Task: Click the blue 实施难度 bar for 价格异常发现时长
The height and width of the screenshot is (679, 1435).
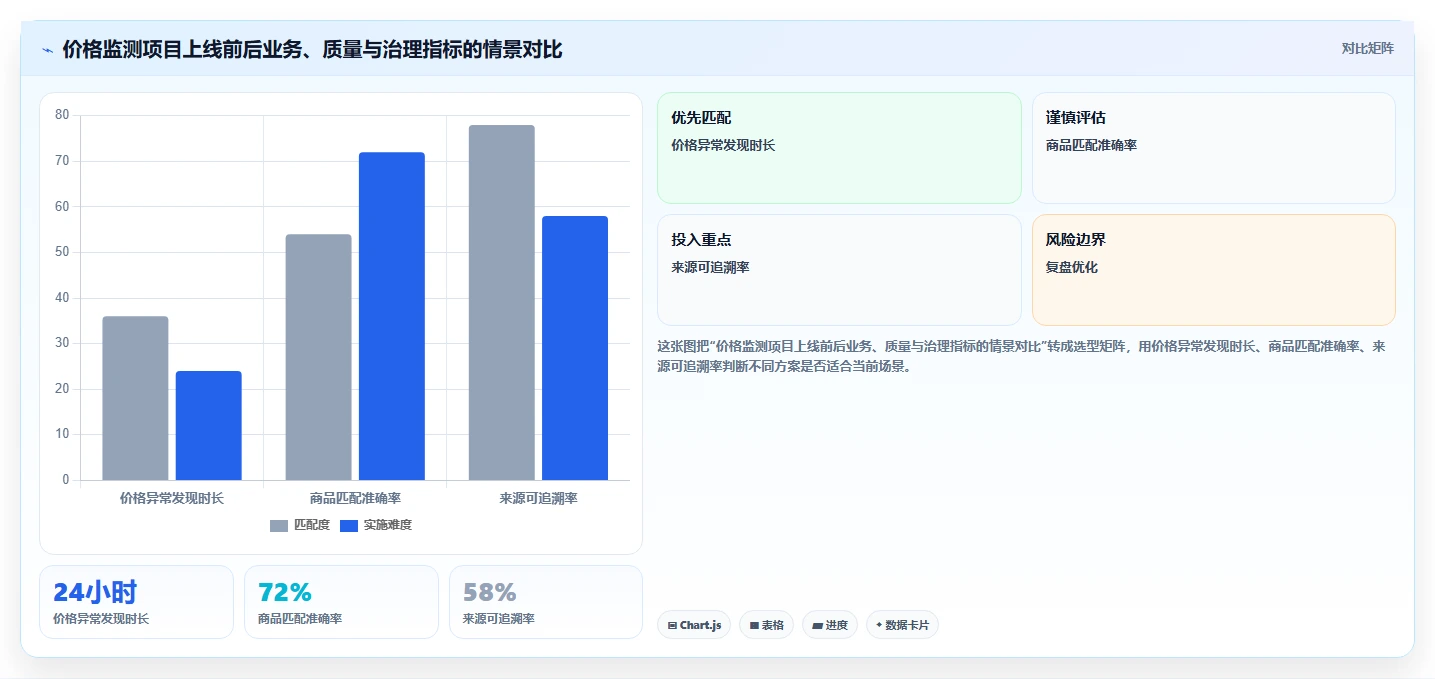Action: click(x=209, y=425)
